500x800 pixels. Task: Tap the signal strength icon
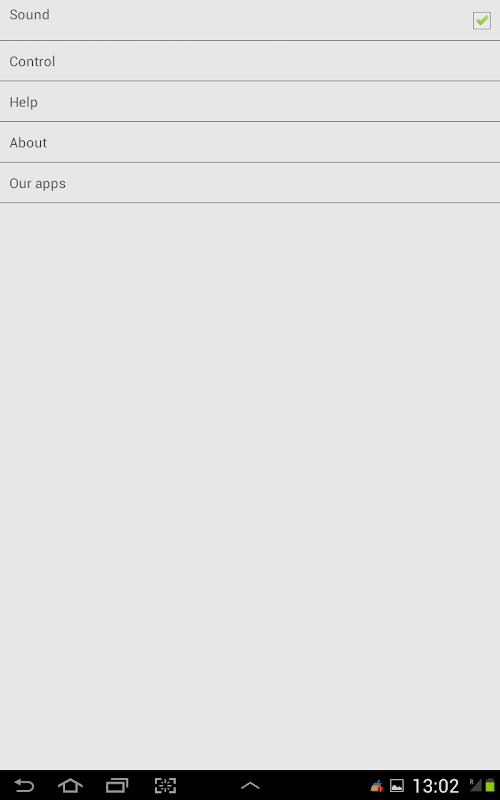477,786
